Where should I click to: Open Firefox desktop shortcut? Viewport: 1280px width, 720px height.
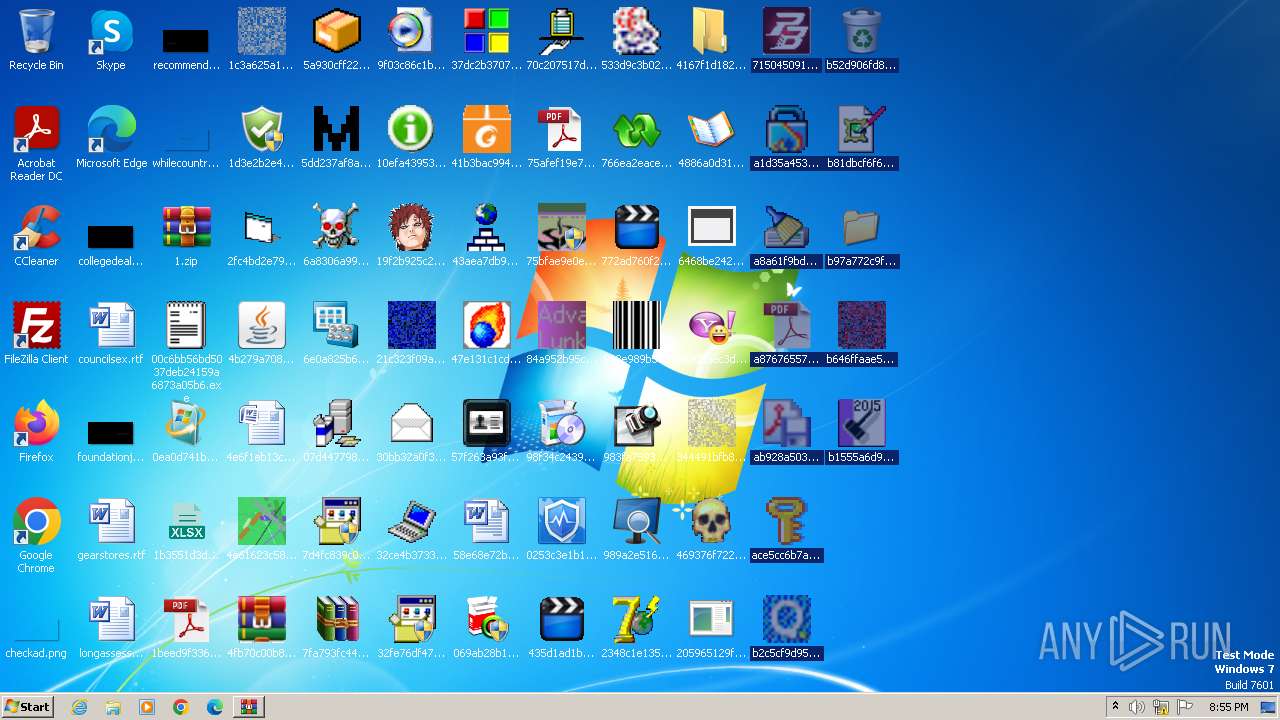36,432
